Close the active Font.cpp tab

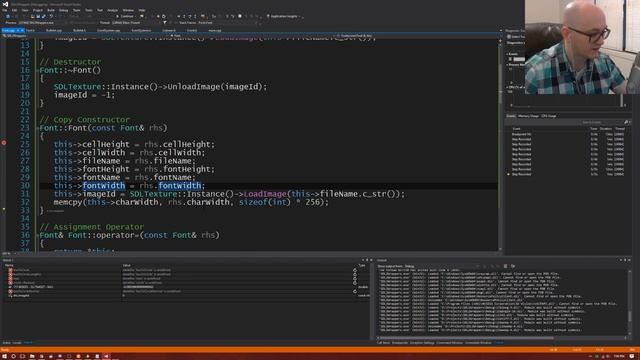[22, 31]
